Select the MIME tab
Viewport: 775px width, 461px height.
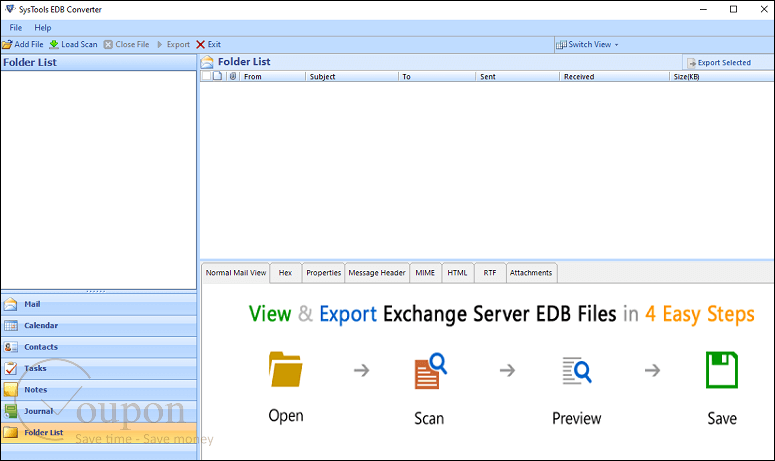(x=425, y=273)
